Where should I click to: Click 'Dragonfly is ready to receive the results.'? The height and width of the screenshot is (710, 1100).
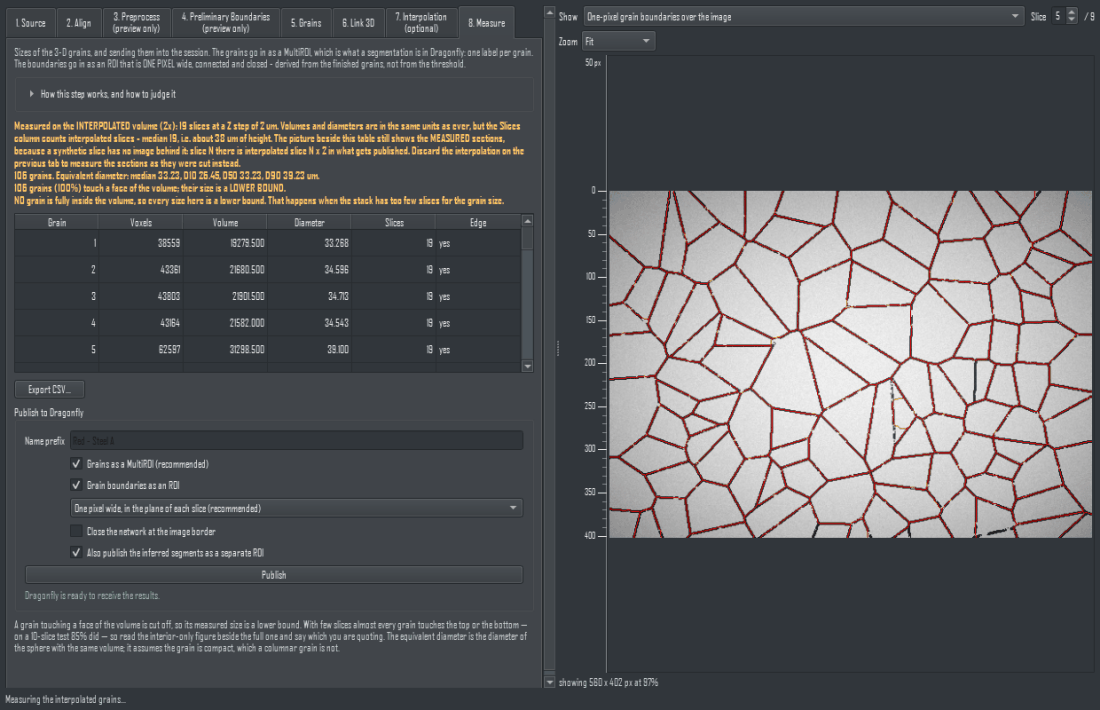[92, 596]
